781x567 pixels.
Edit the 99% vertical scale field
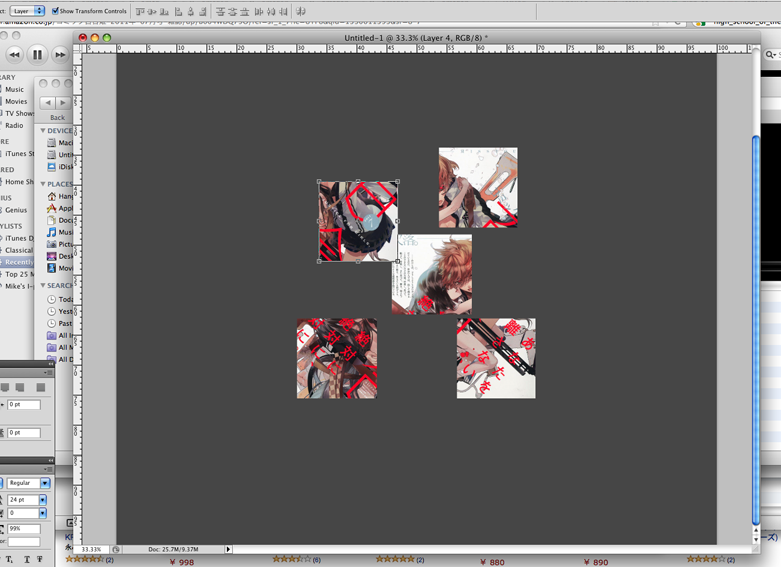tap(24, 529)
